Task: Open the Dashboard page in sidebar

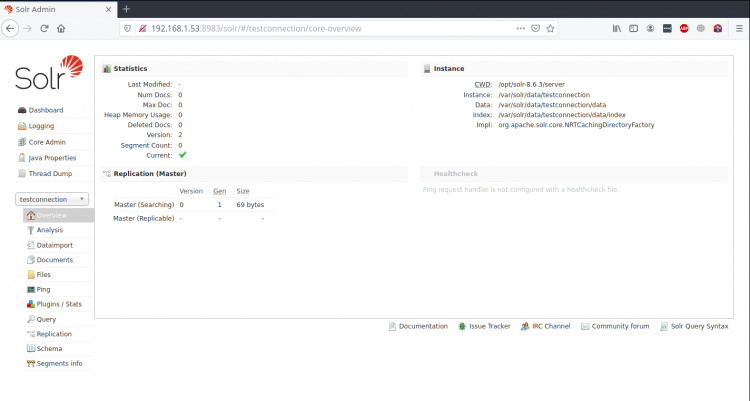Action: 45,110
